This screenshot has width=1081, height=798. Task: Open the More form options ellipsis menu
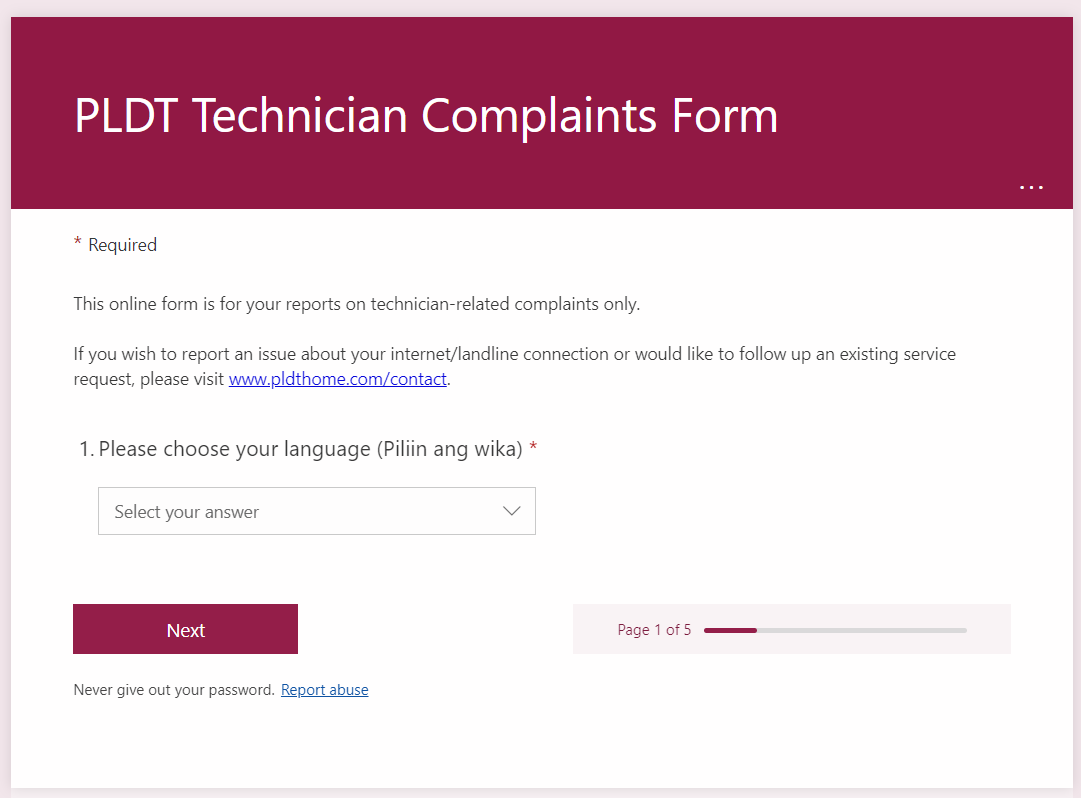pyautogui.click(x=1031, y=187)
